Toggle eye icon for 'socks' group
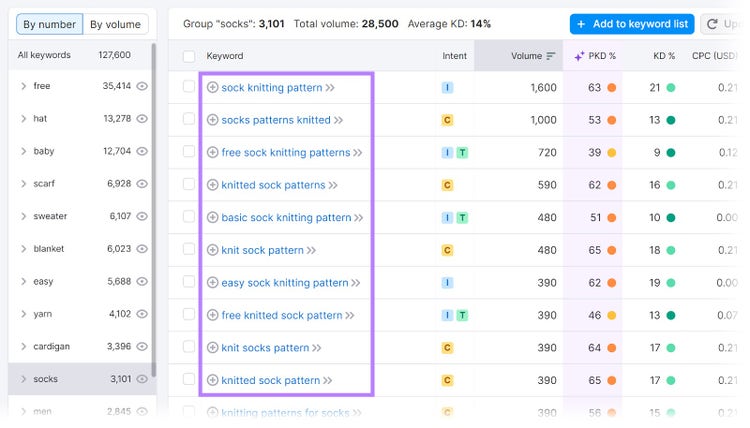Viewport: 750px width, 428px height. pyautogui.click(x=142, y=379)
